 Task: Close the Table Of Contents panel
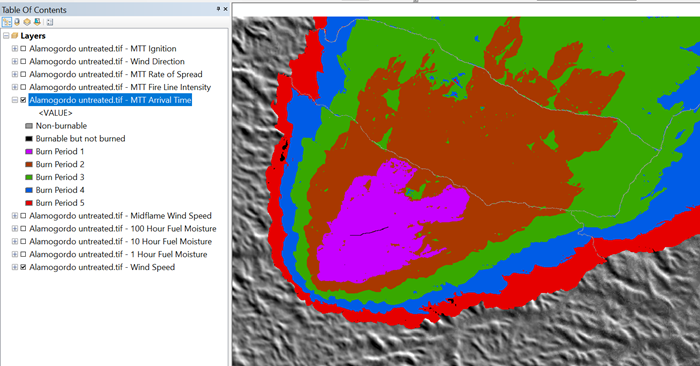tap(225, 9)
